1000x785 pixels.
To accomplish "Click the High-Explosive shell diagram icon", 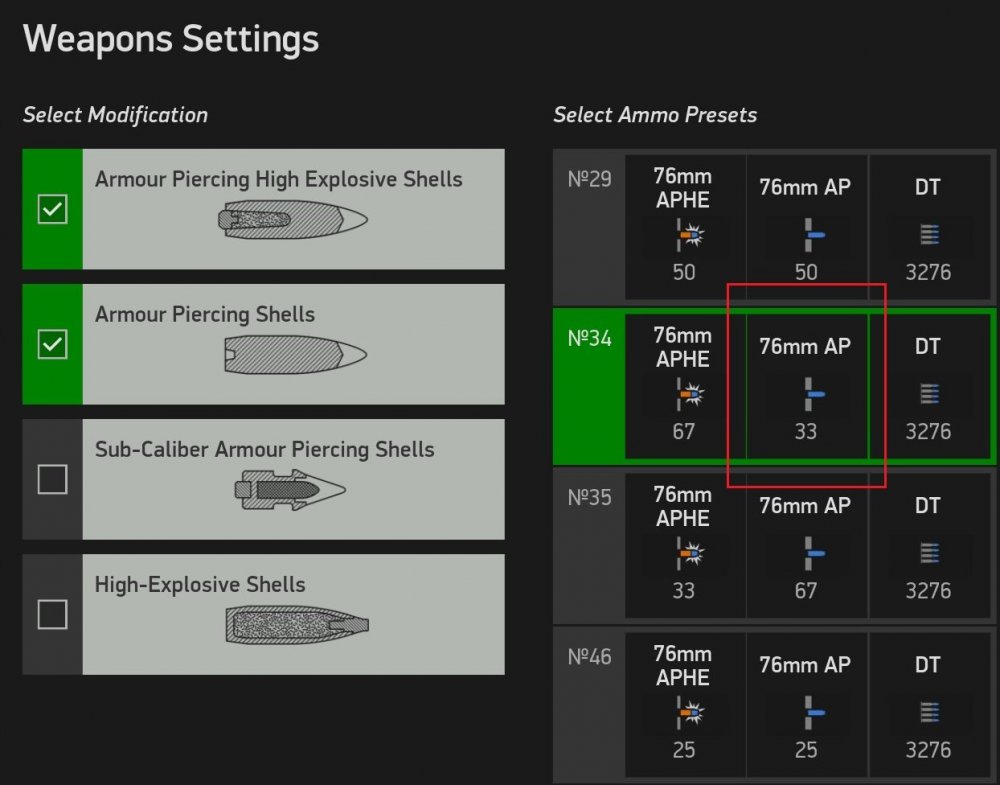I will (296, 625).
